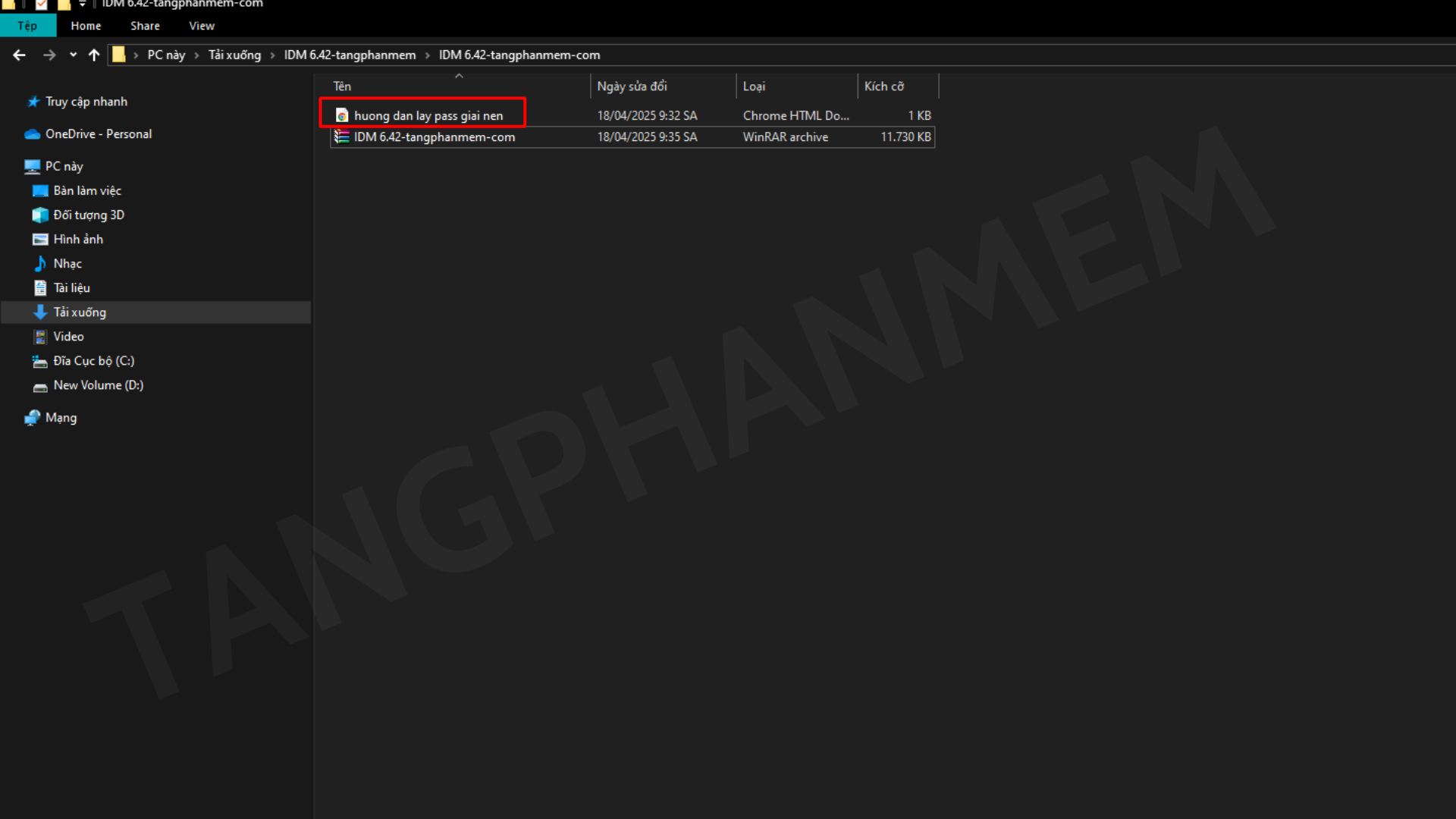
Task: Expand chevron after PC này in breadcrumb
Action: click(196, 55)
